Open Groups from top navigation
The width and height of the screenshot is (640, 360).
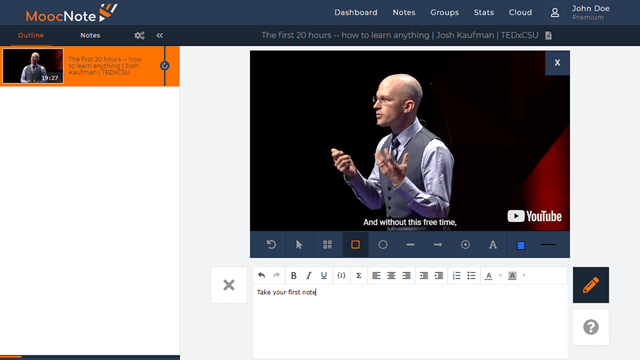pyautogui.click(x=444, y=12)
